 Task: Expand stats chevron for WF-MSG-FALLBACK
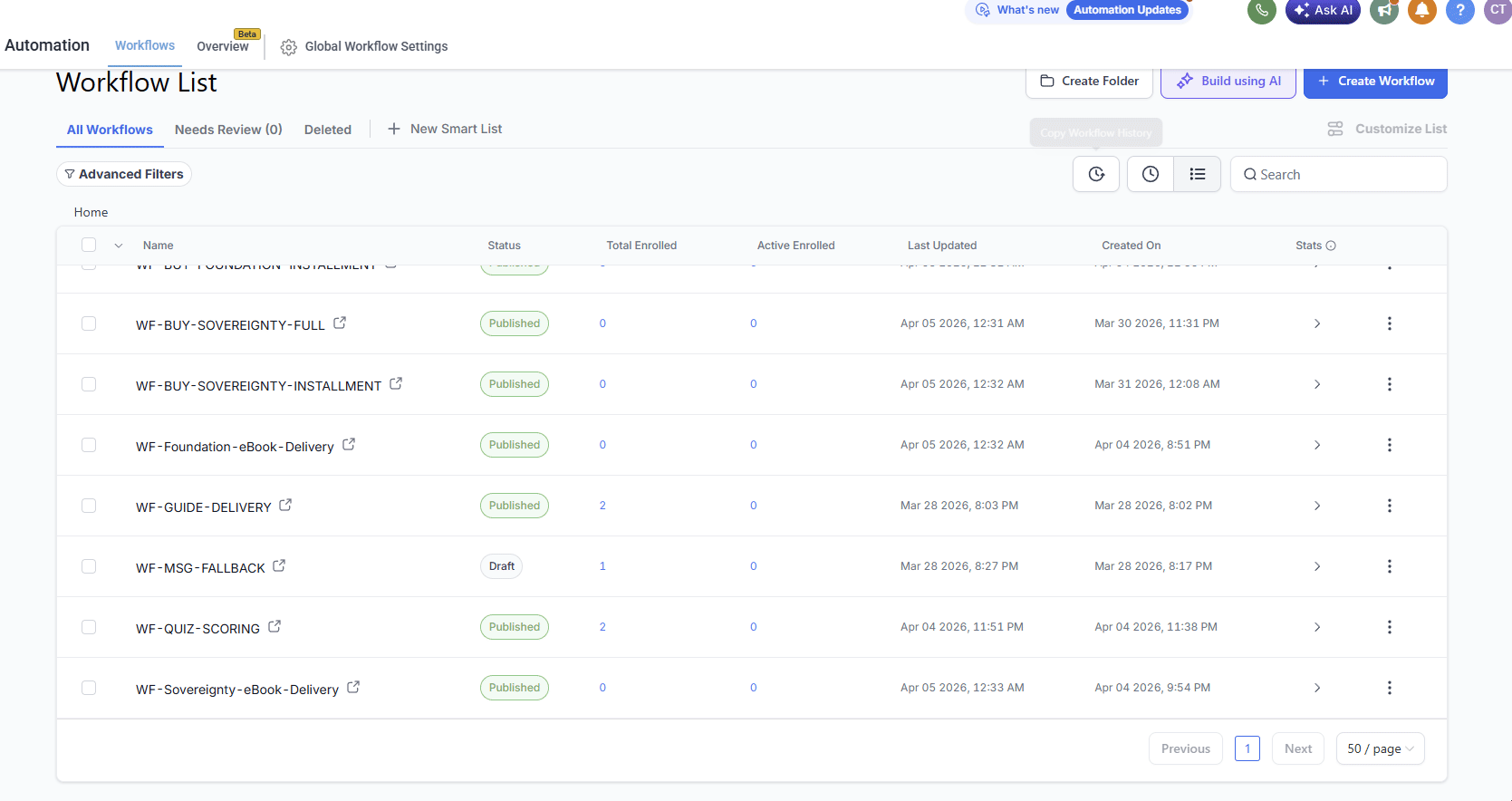pos(1317,566)
